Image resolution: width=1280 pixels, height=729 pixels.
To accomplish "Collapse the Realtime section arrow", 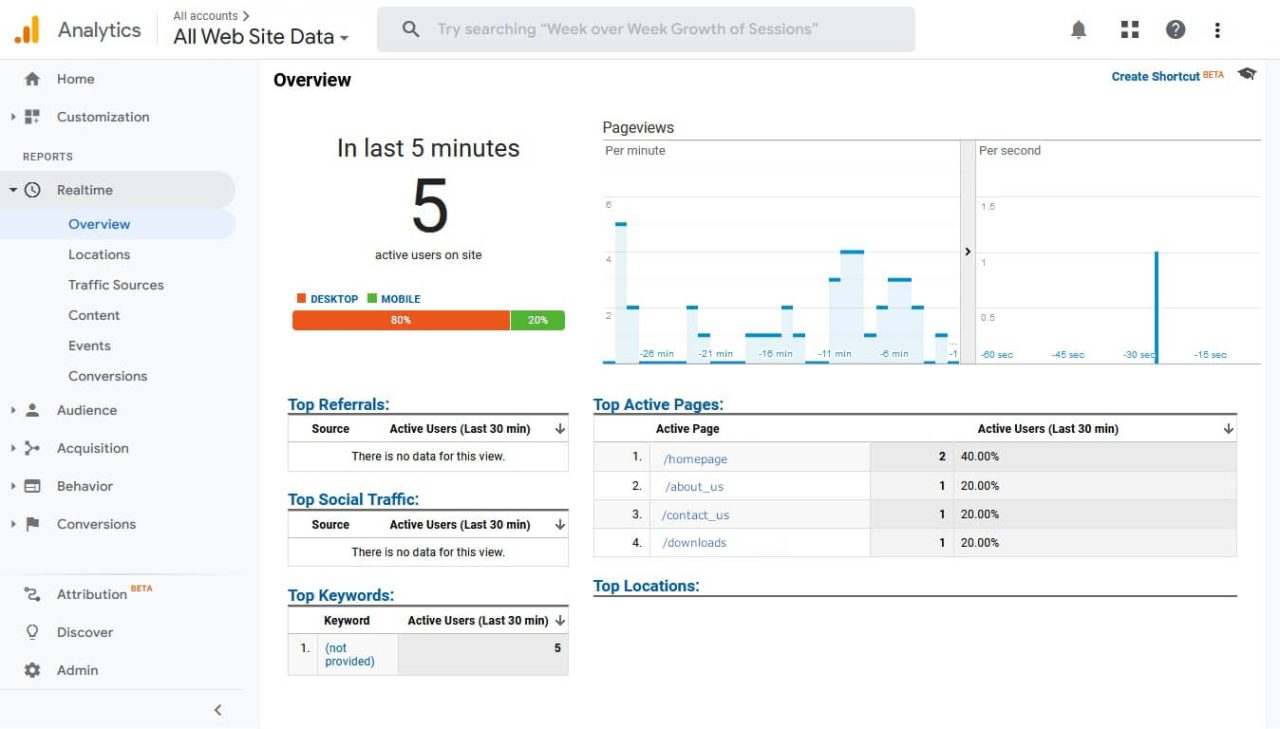I will [x=13, y=190].
